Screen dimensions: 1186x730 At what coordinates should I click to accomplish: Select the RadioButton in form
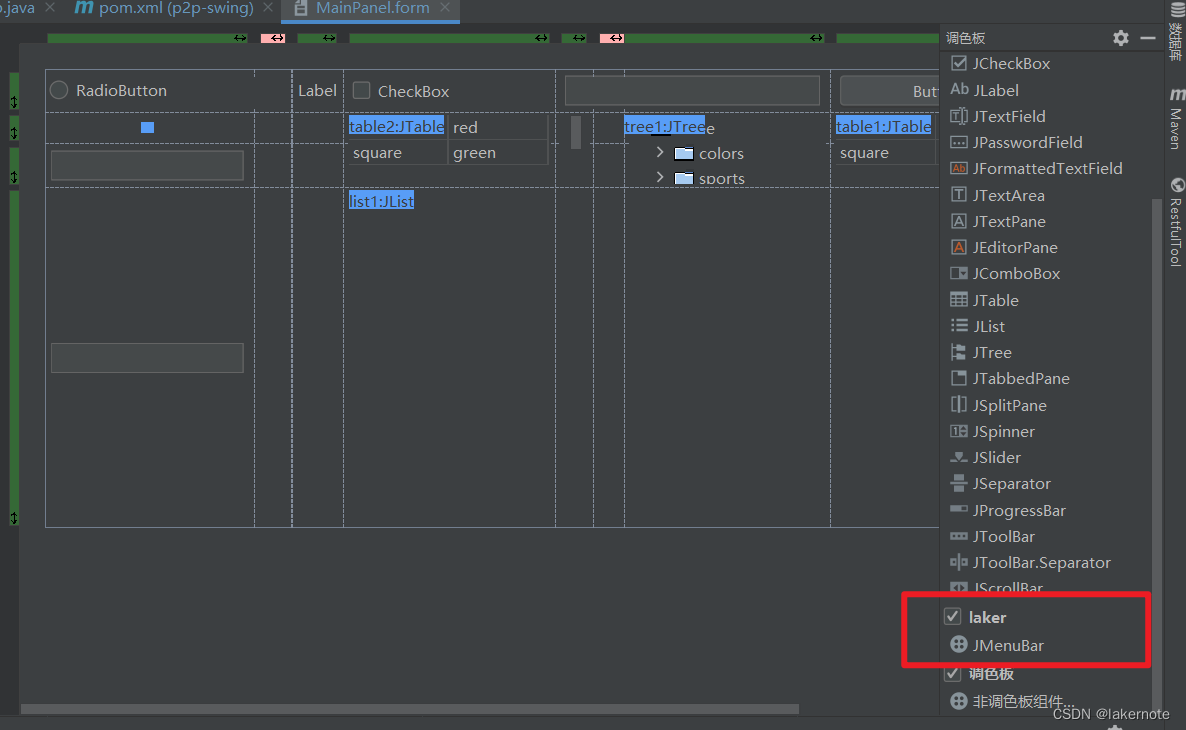coord(59,90)
